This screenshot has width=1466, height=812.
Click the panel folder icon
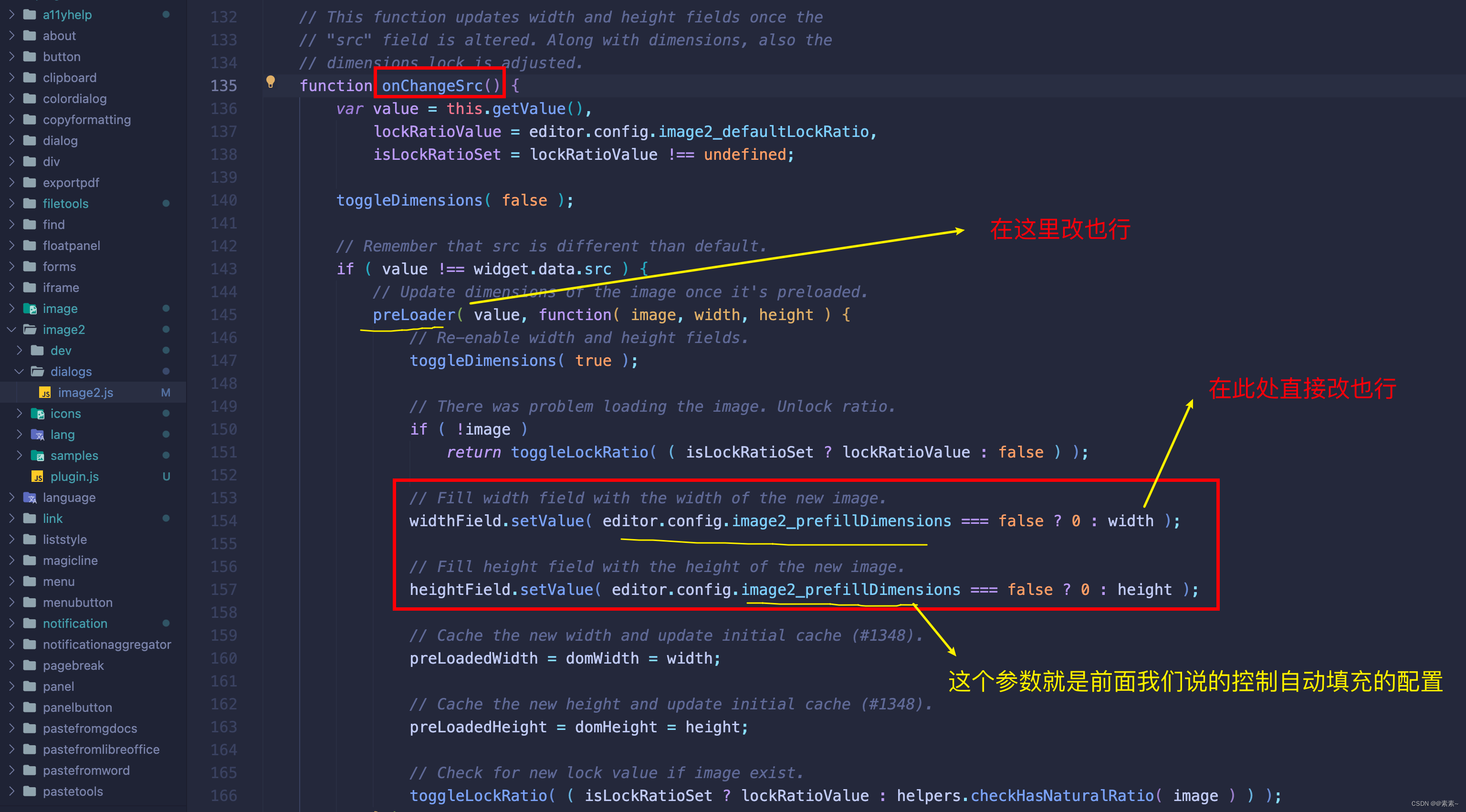click(30, 686)
